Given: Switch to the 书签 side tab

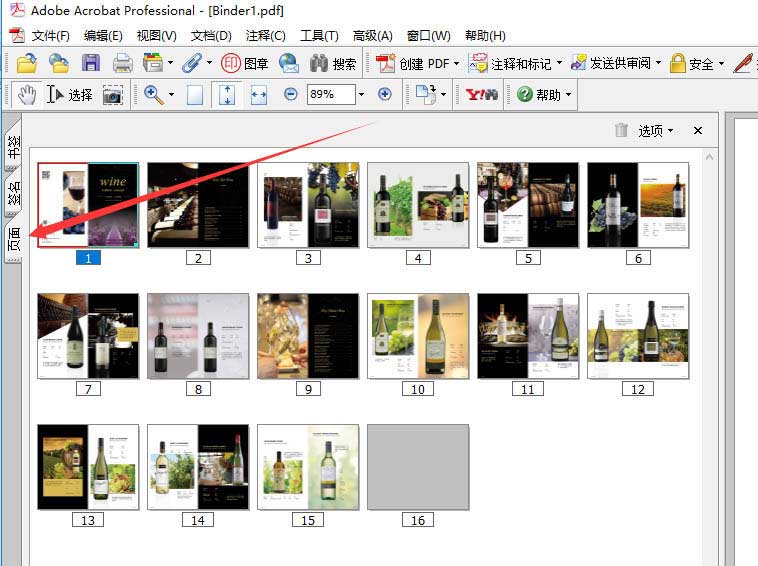Looking at the screenshot, I should (13, 148).
